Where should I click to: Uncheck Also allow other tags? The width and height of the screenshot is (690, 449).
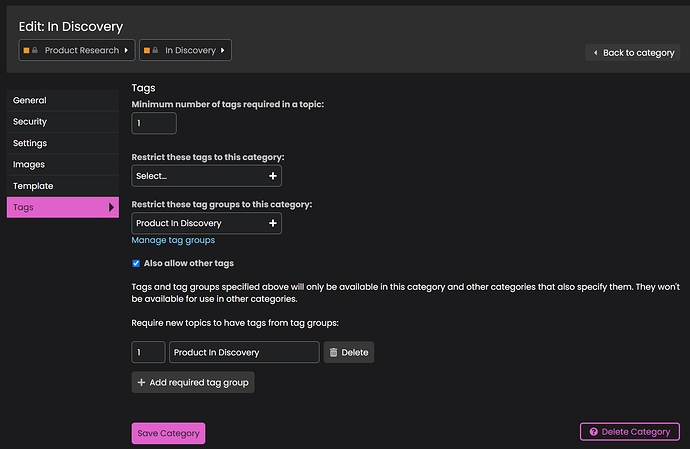136,263
